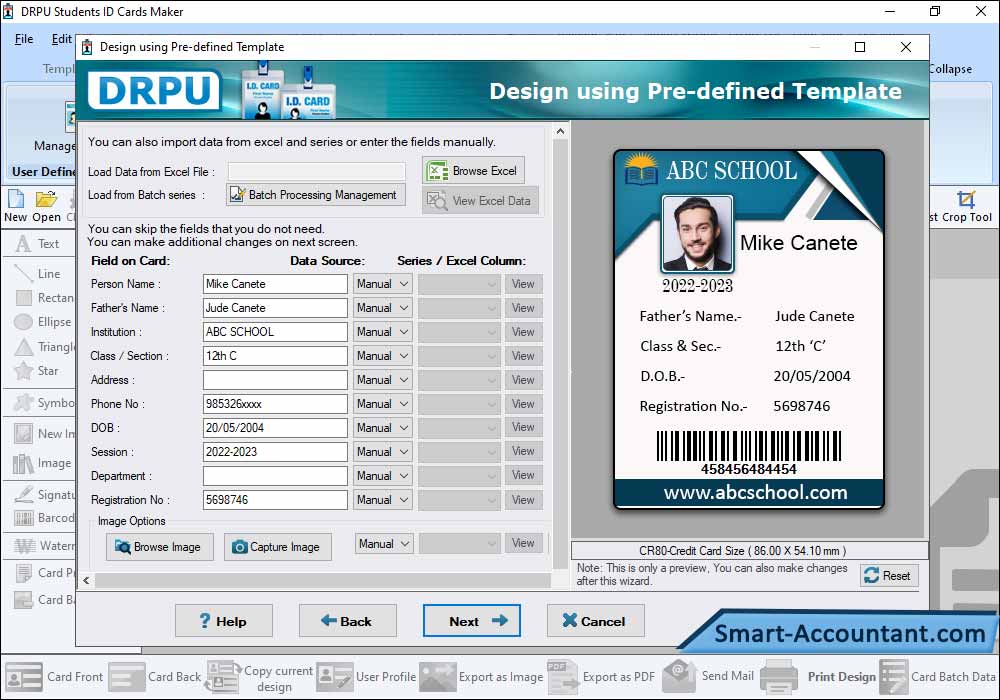The width and height of the screenshot is (1000, 700).
Task: Open Card Batch Data
Action: (x=938, y=676)
